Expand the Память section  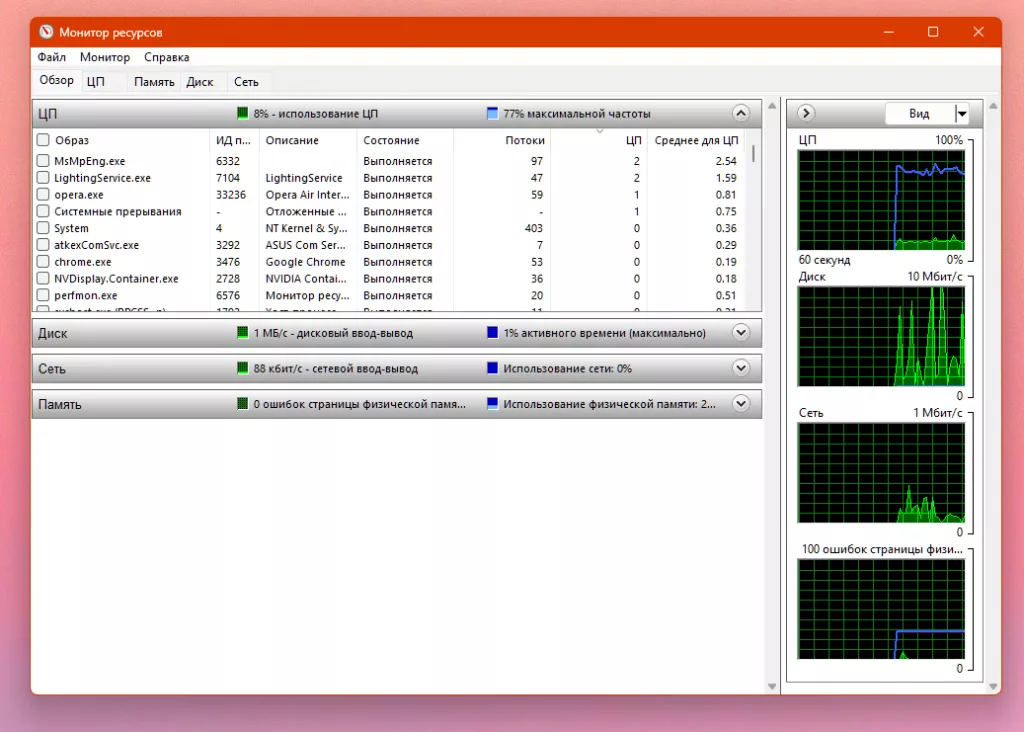point(740,405)
